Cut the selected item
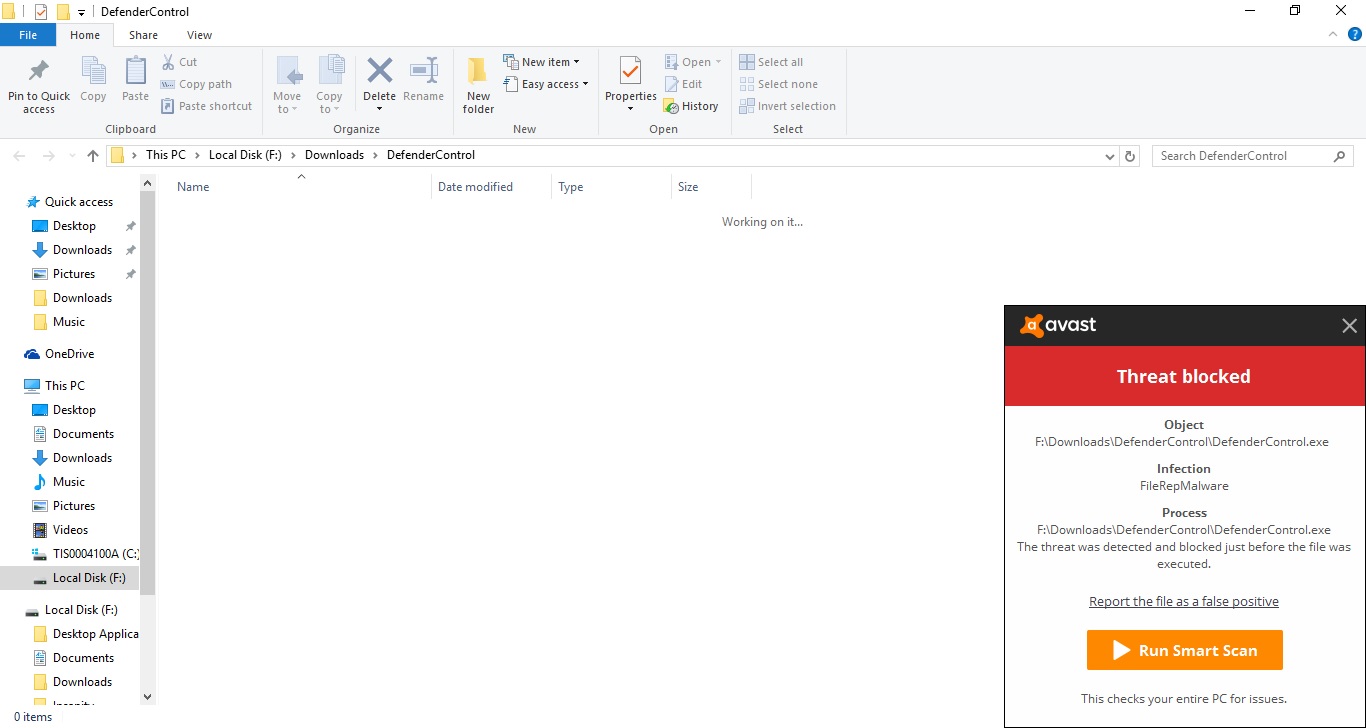This screenshot has height=728, width=1366. point(179,62)
